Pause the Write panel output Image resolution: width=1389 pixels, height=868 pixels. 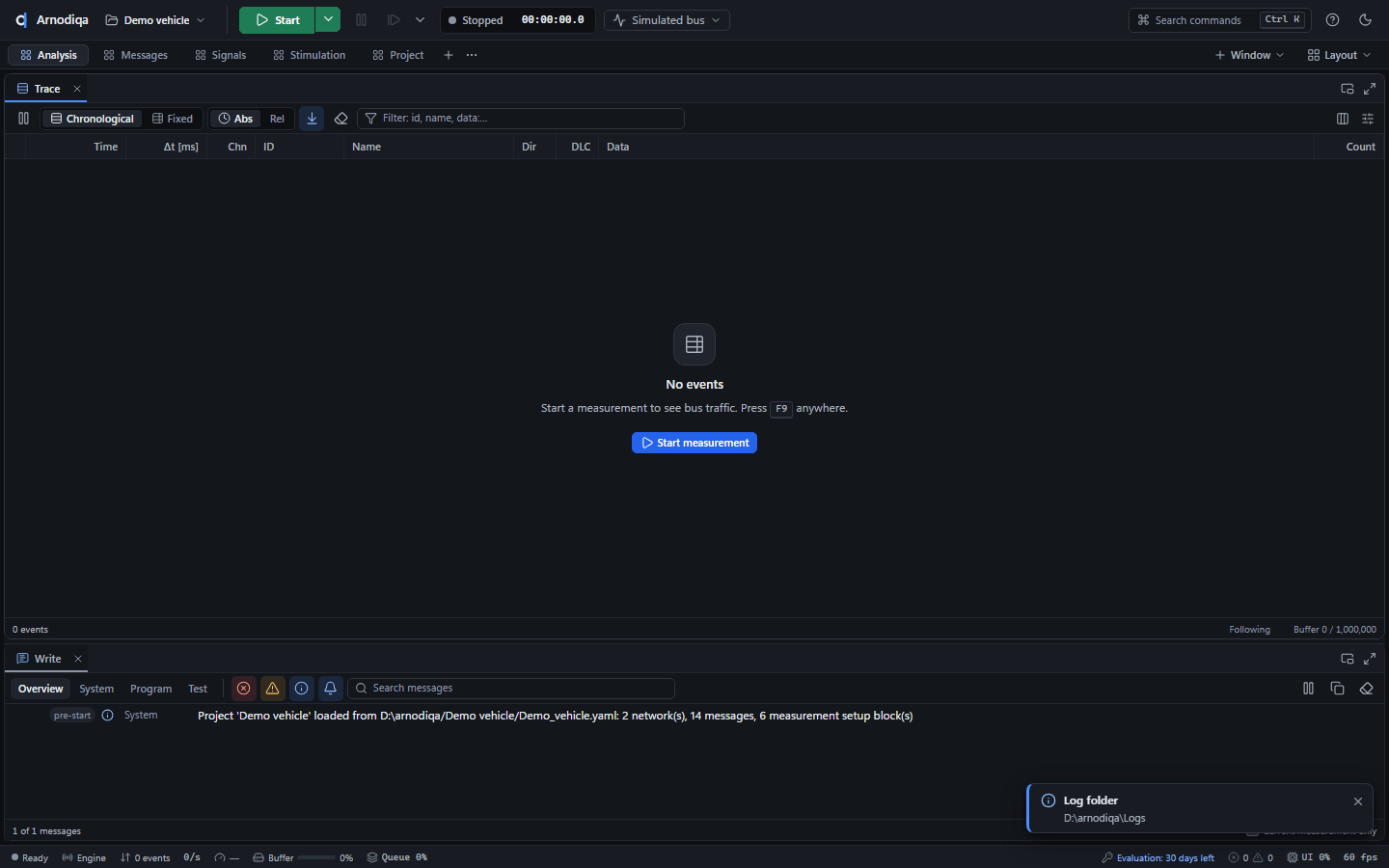click(1308, 689)
